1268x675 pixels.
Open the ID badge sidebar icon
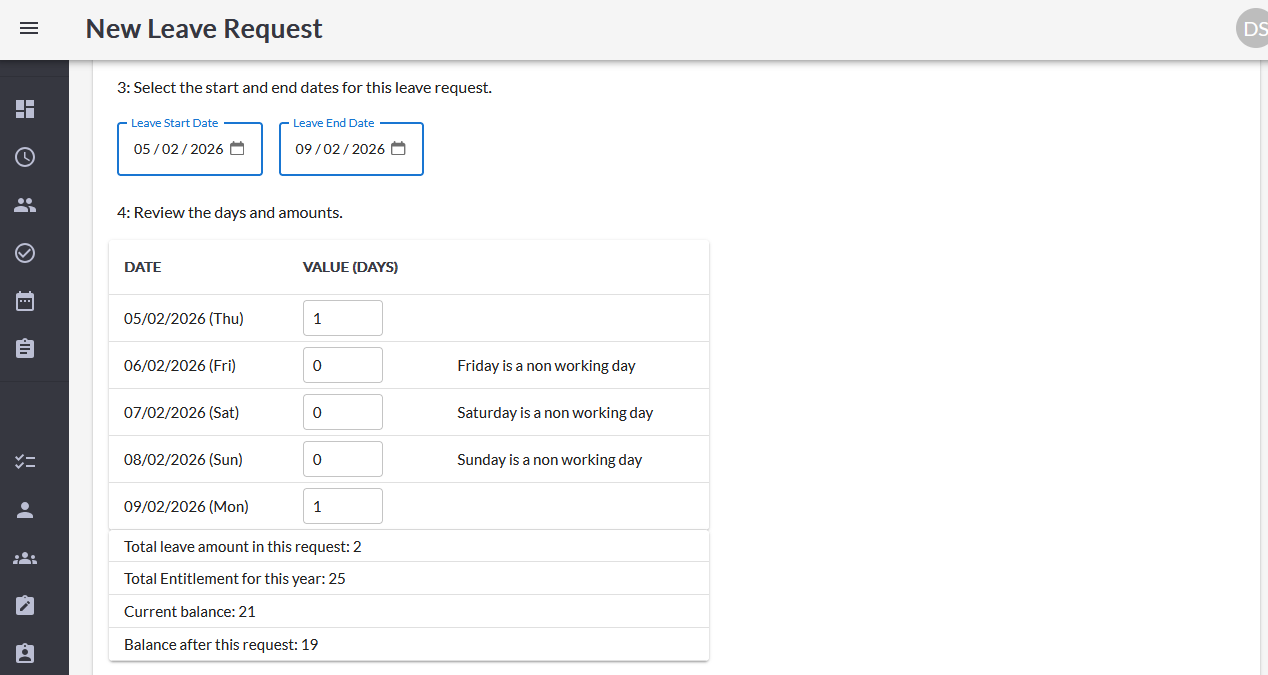coord(25,654)
